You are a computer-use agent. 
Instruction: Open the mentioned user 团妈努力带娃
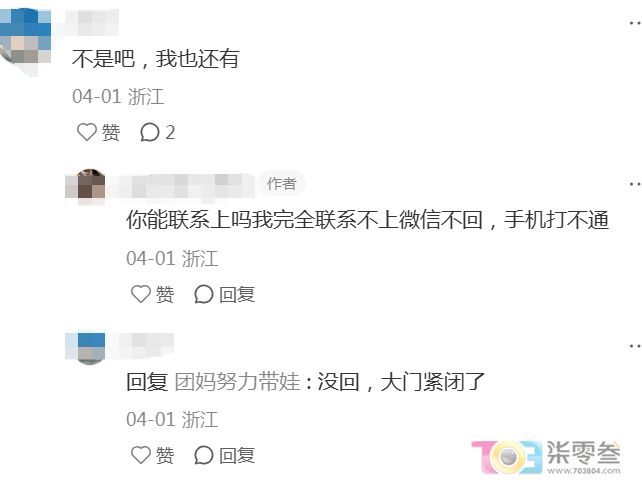point(237,382)
